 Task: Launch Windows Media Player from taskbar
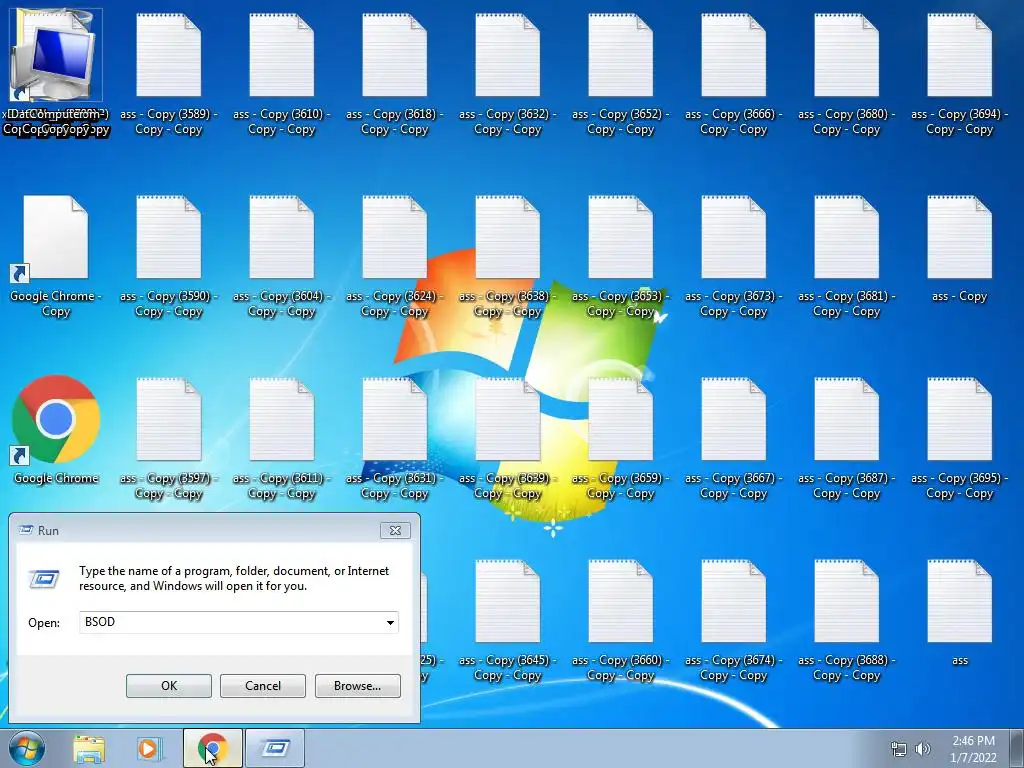click(149, 748)
